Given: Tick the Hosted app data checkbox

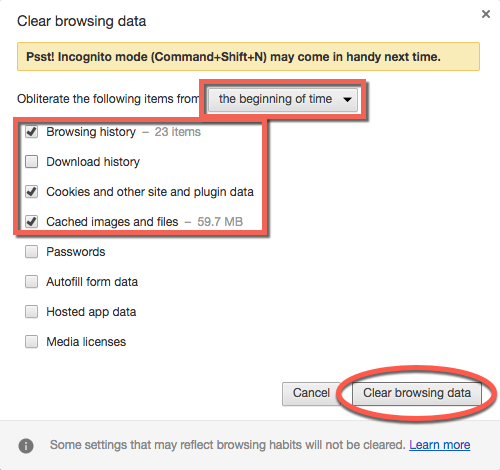Looking at the screenshot, I should [32, 312].
